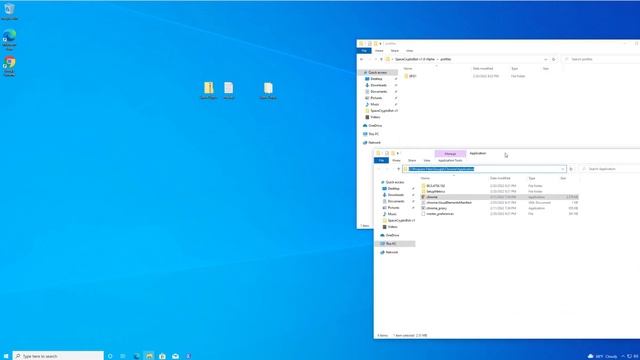This screenshot has height=360, width=640.
Task: Click Search Application field
Action: (x=610, y=169)
